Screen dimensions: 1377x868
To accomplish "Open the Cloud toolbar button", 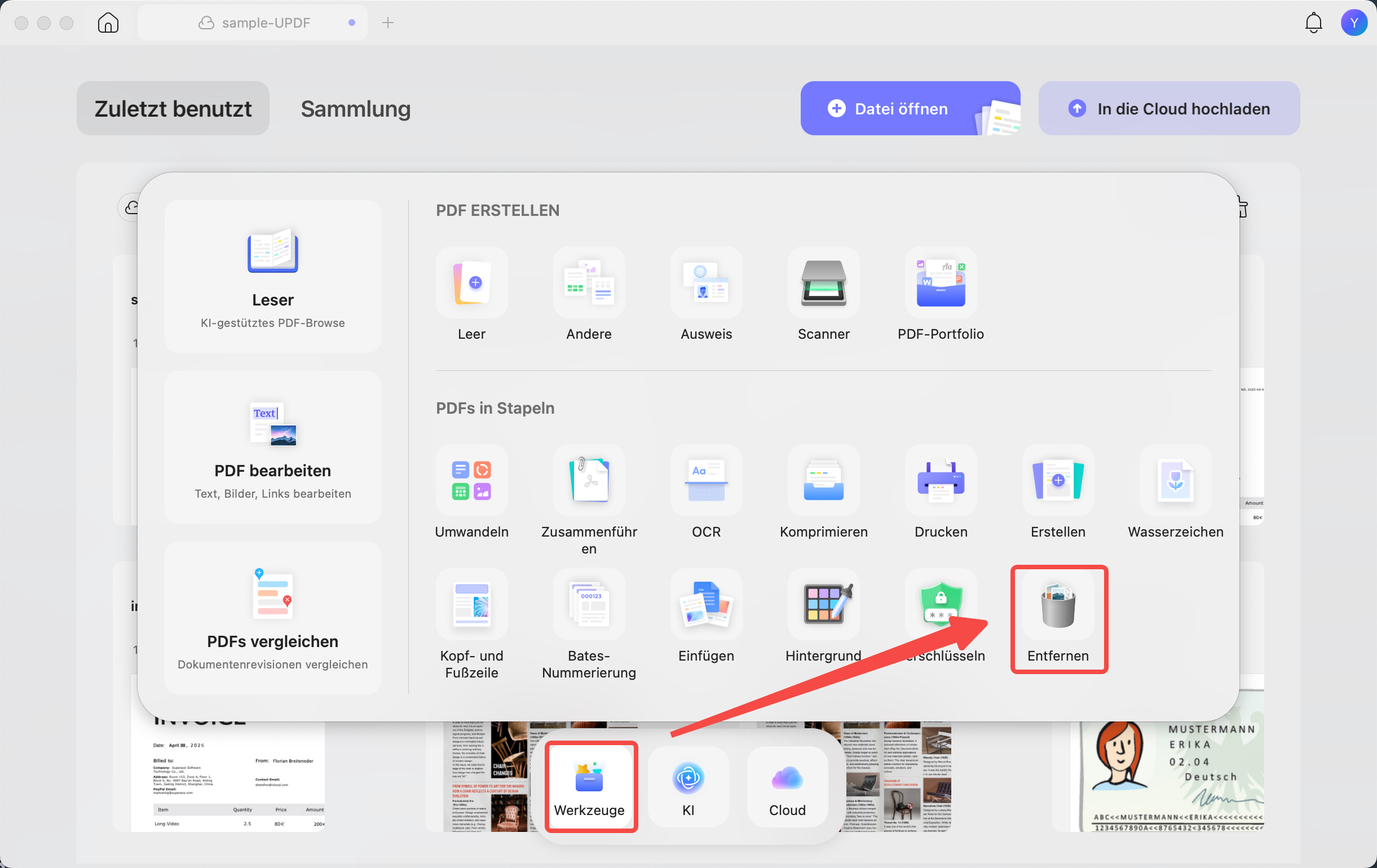I will [x=787, y=787].
